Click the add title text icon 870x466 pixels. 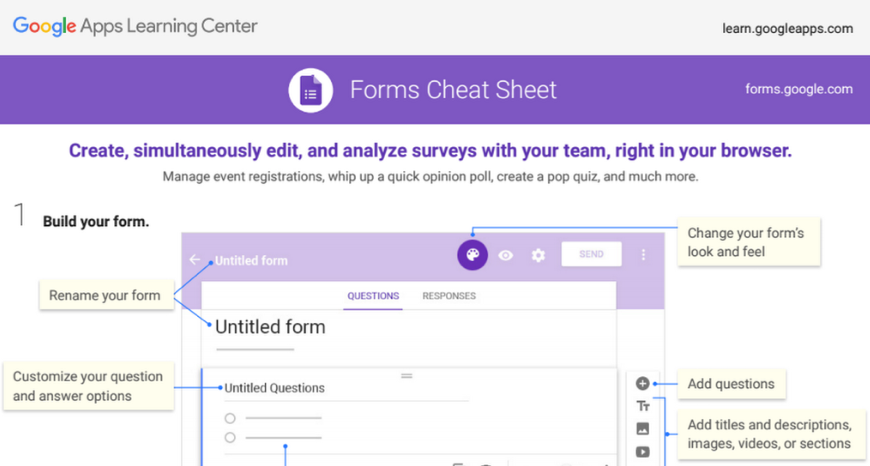click(643, 406)
